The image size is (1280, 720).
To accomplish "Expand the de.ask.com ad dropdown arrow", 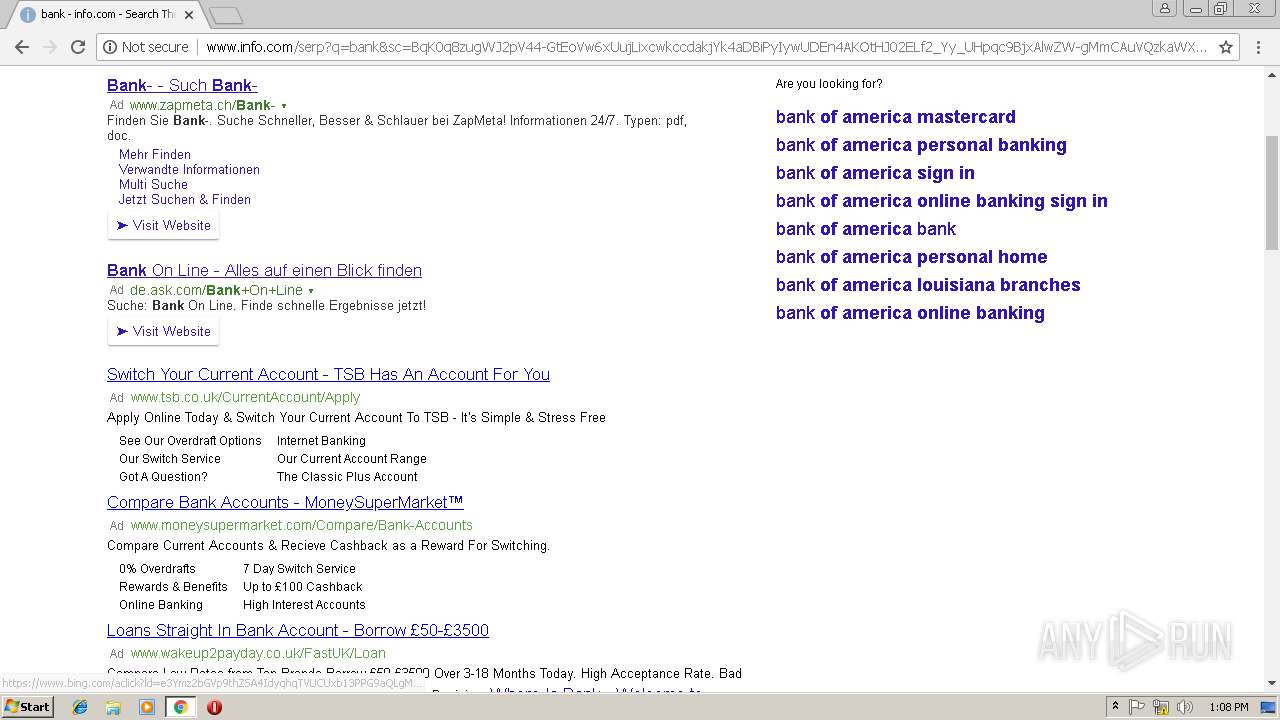I will (311, 291).
